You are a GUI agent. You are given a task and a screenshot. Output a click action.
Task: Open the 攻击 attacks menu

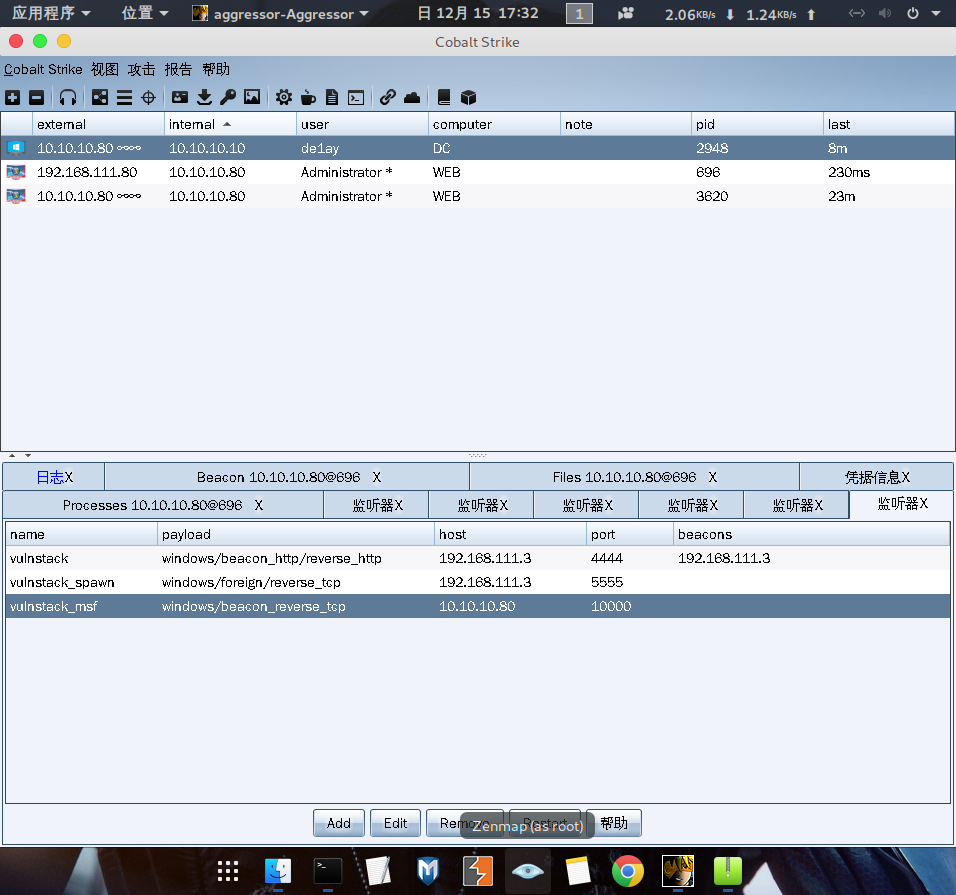click(x=141, y=70)
